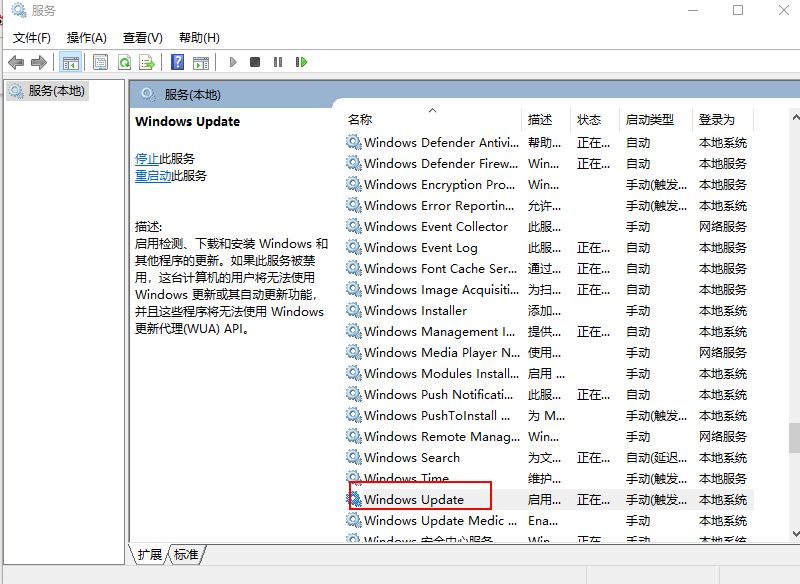Sort by the 启动类型 column header
Image resolution: width=800 pixels, height=584 pixels.
pos(656,119)
